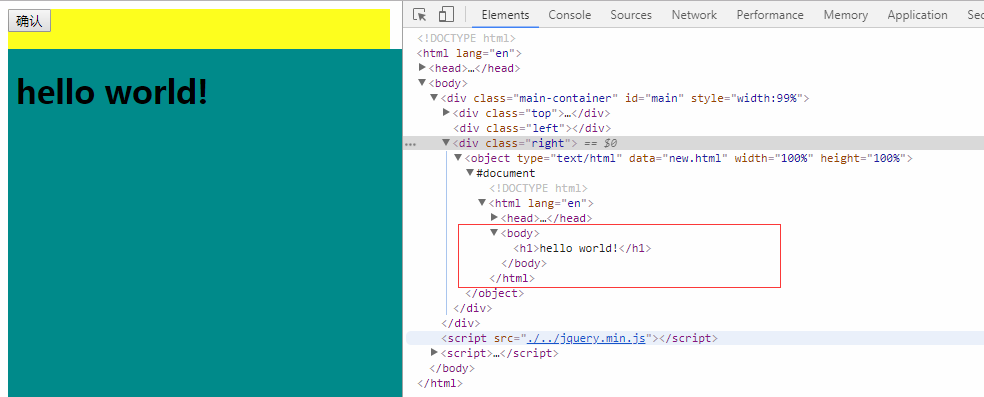Select the h1 hello world row
The width and height of the screenshot is (984, 397).
click(582, 248)
